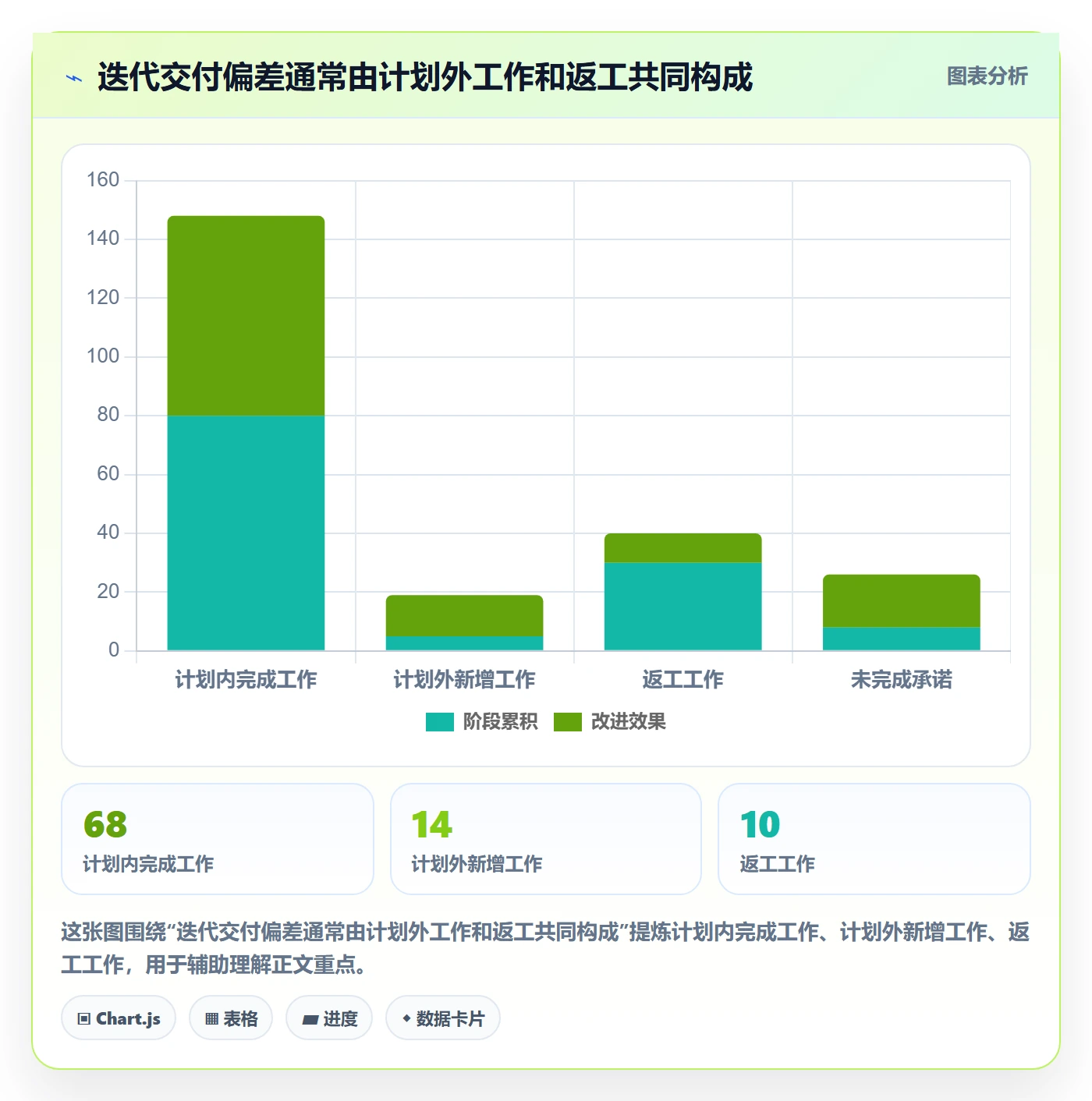Click the green segment of the 计划内完成工作 bar
The width and height of the screenshot is (1092, 1101).
point(246,316)
